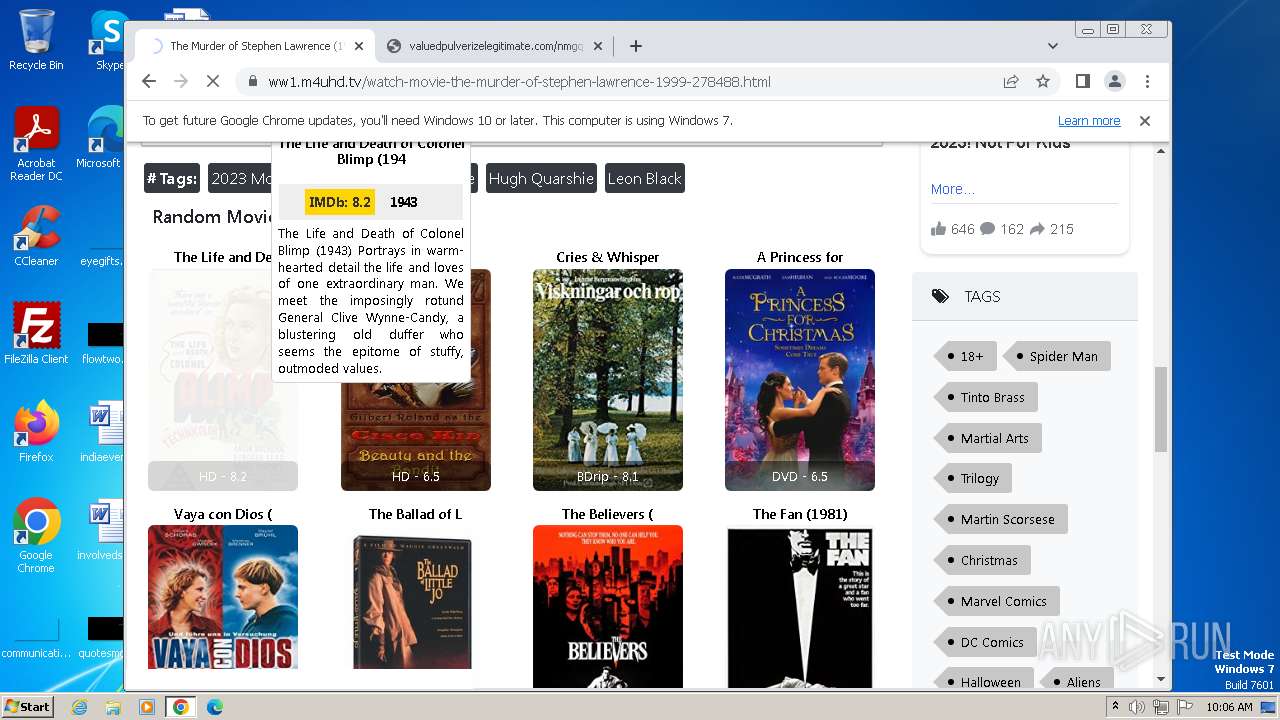Expand the tab search dropdown arrow
Viewport: 1280px width, 720px height.
(1053, 46)
